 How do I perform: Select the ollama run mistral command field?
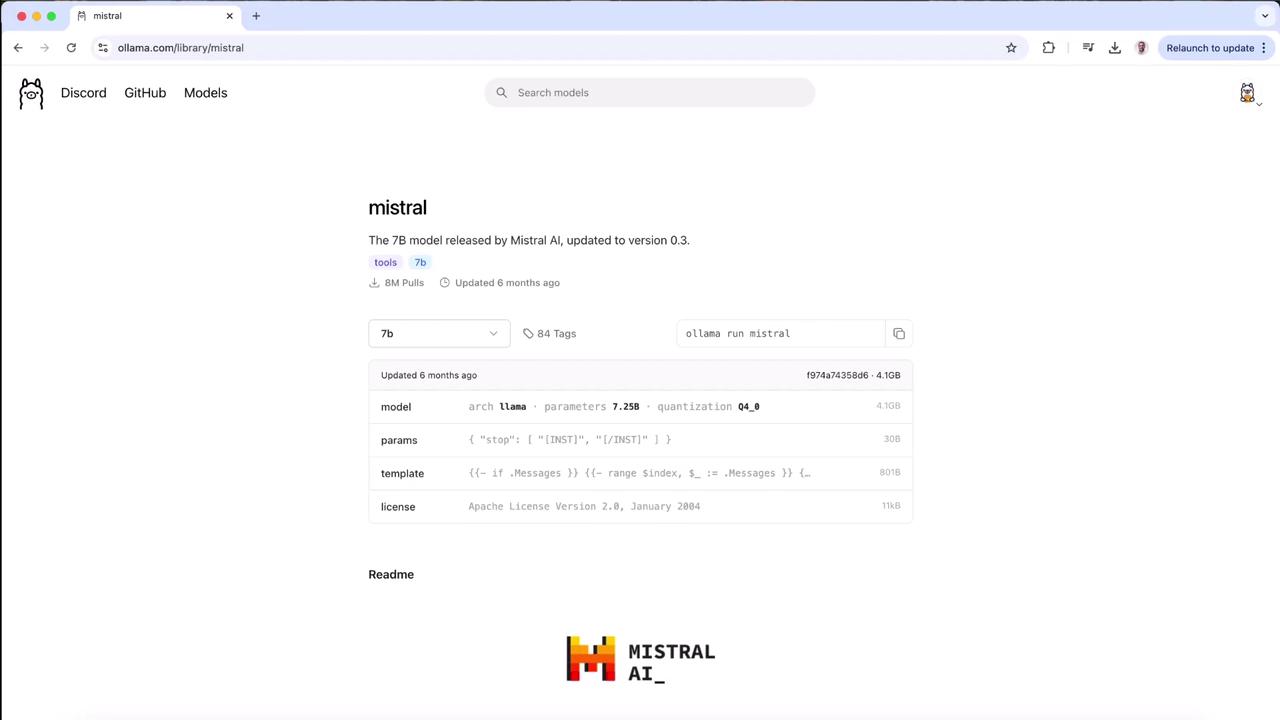[781, 333]
